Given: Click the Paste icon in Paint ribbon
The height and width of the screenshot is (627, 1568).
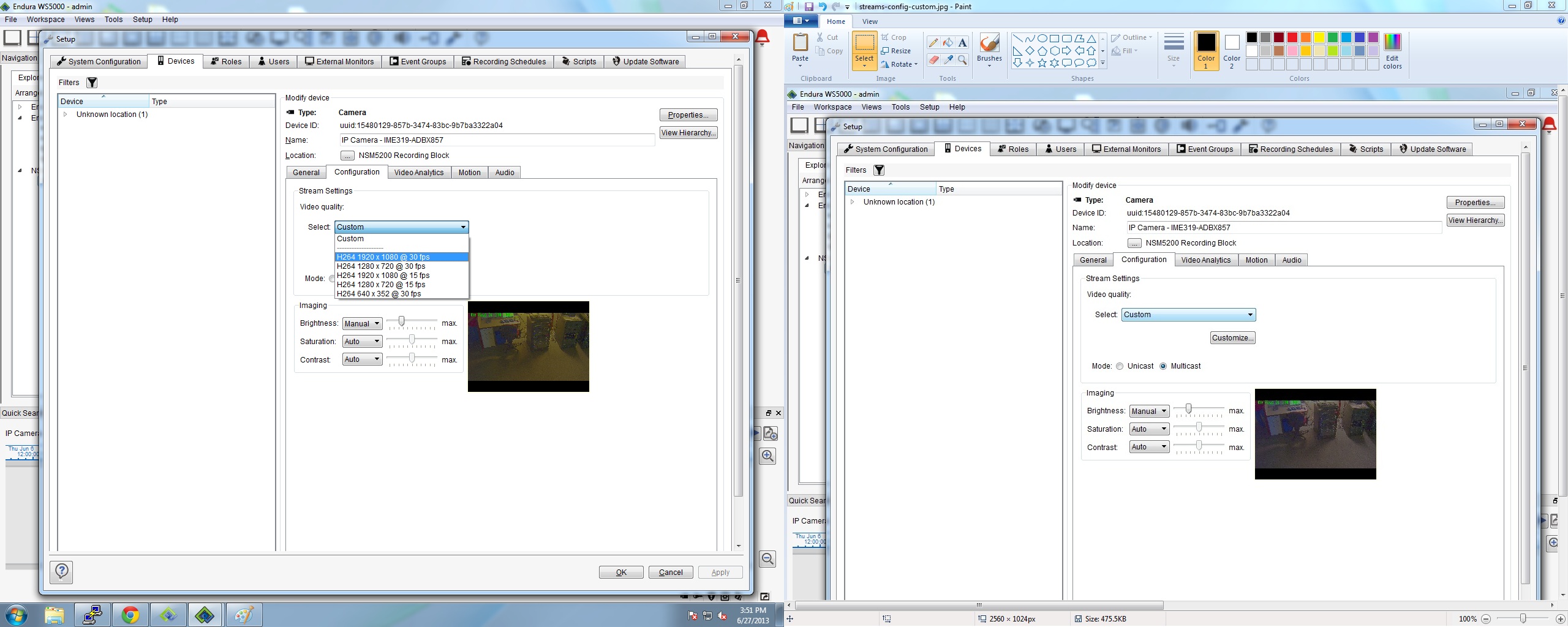Looking at the screenshot, I should 800,43.
